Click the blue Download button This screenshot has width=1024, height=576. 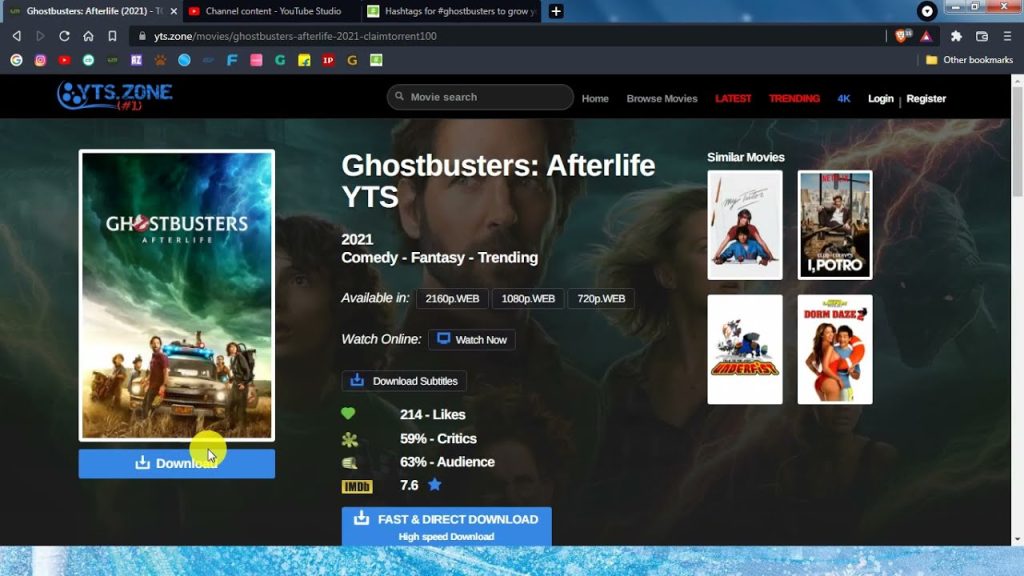(176, 463)
